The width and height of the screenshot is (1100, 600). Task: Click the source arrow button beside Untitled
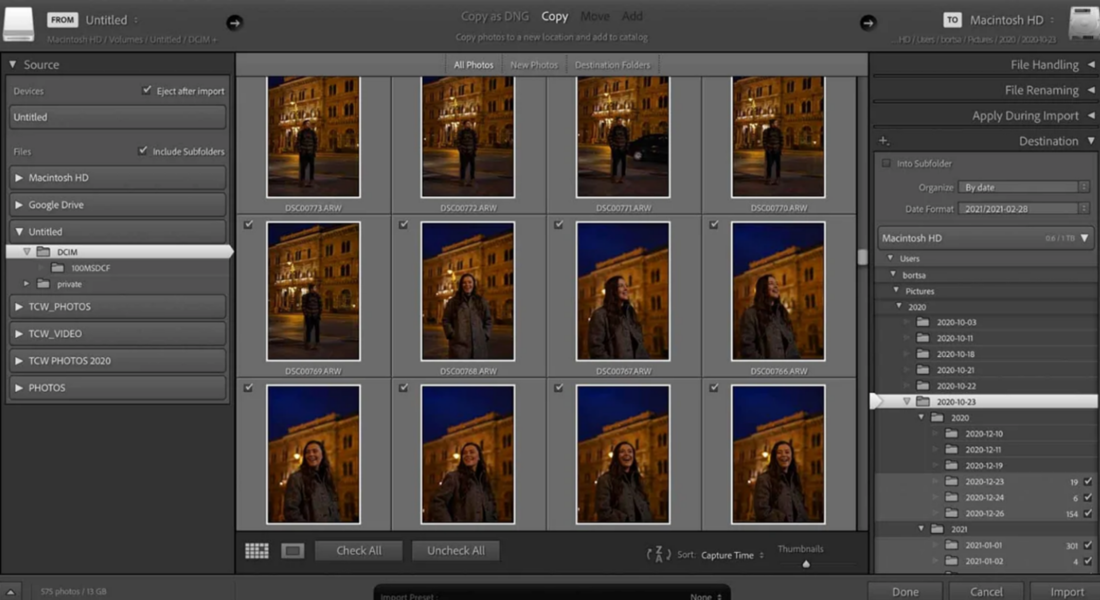tap(234, 22)
